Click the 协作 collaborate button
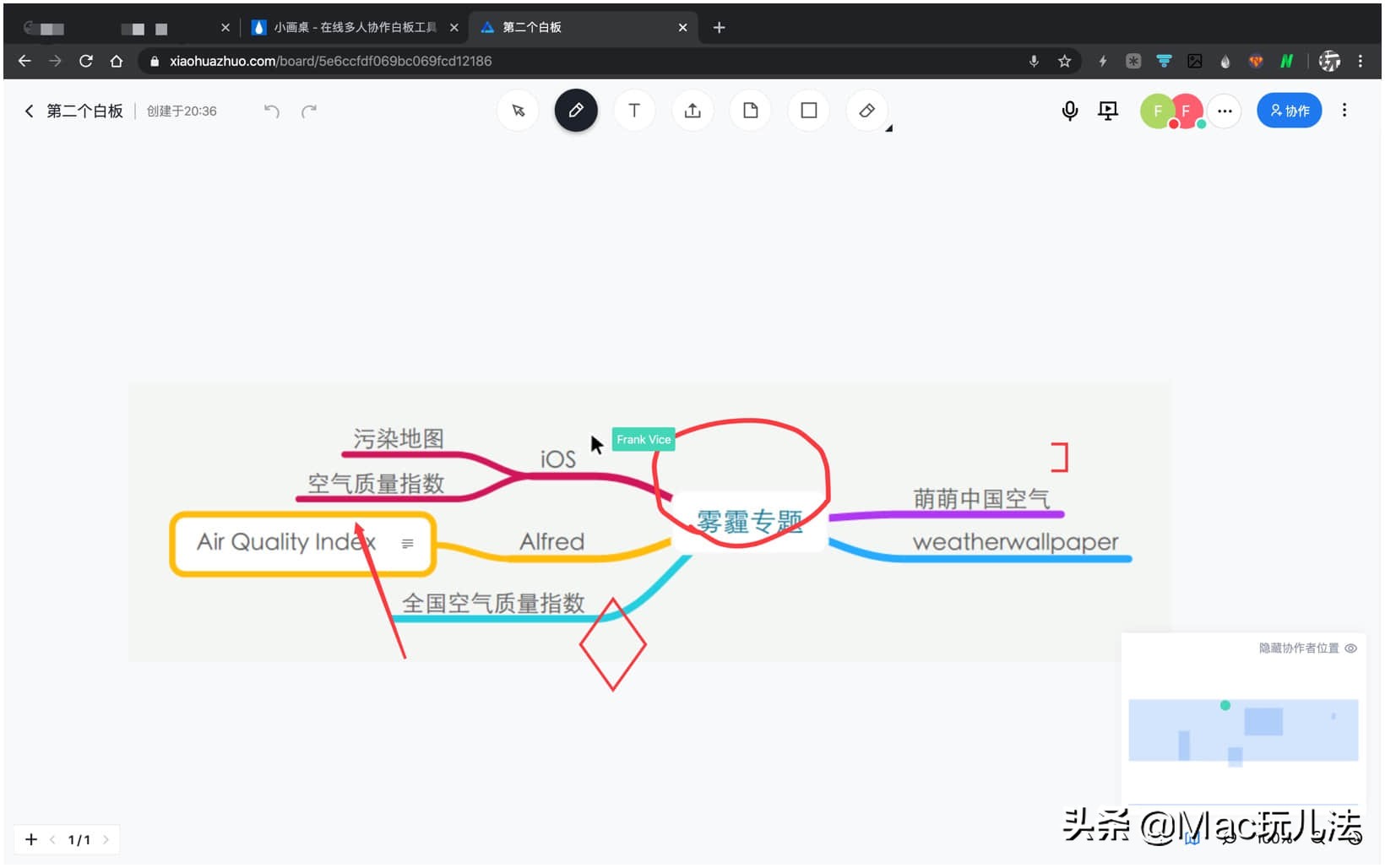1385x868 pixels. pos(1290,111)
